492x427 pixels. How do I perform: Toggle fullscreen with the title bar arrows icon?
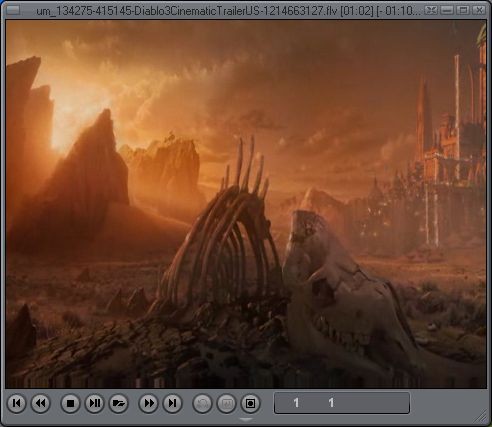coord(431,10)
